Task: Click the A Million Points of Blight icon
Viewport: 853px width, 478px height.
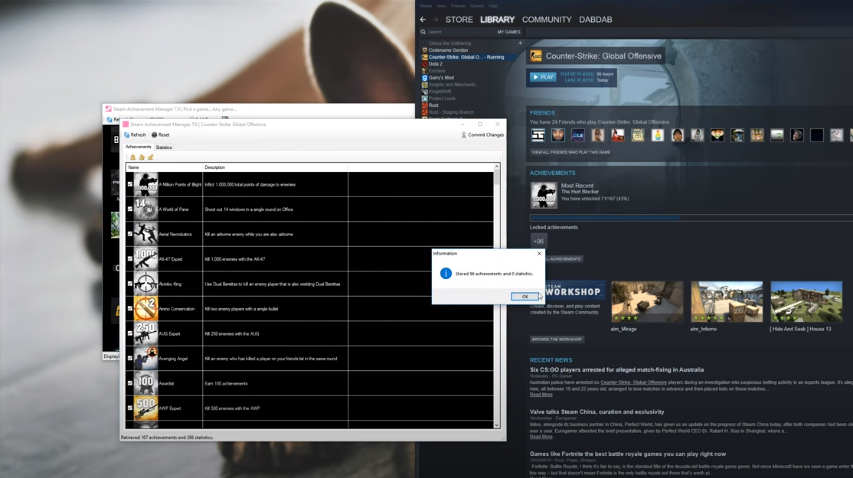Action: (x=146, y=184)
